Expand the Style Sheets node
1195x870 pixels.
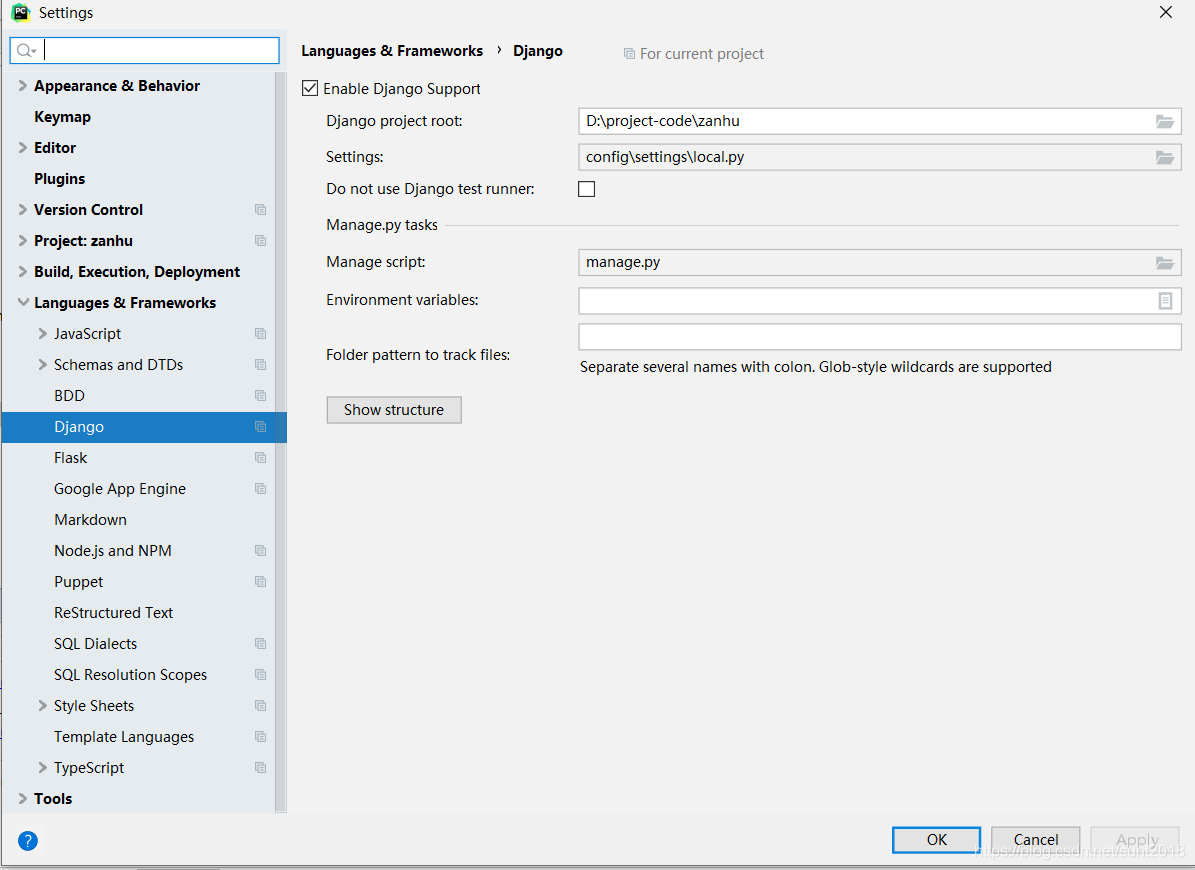pos(43,705)
